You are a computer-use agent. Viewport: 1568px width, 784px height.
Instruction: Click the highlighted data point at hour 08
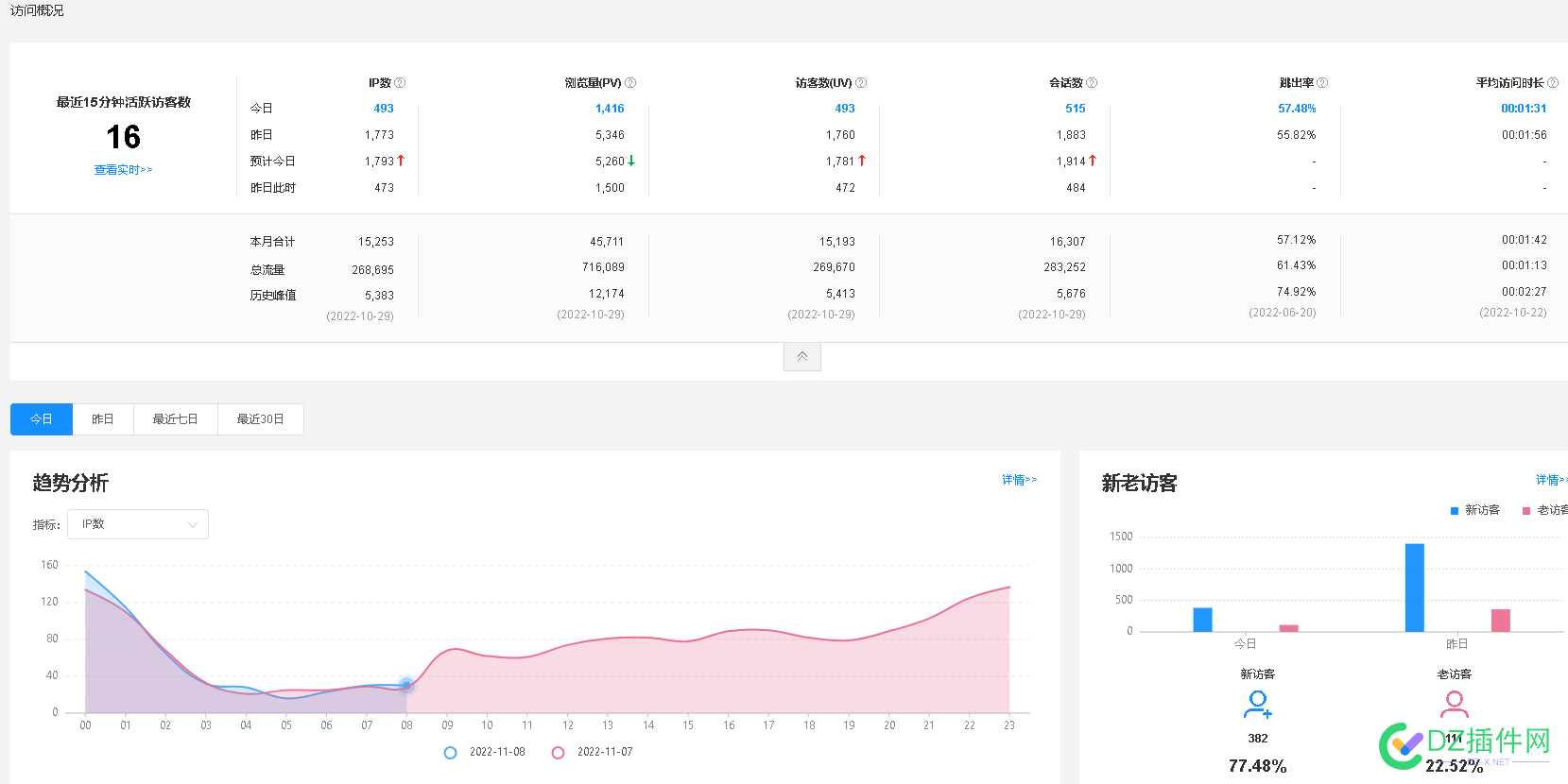406,685
